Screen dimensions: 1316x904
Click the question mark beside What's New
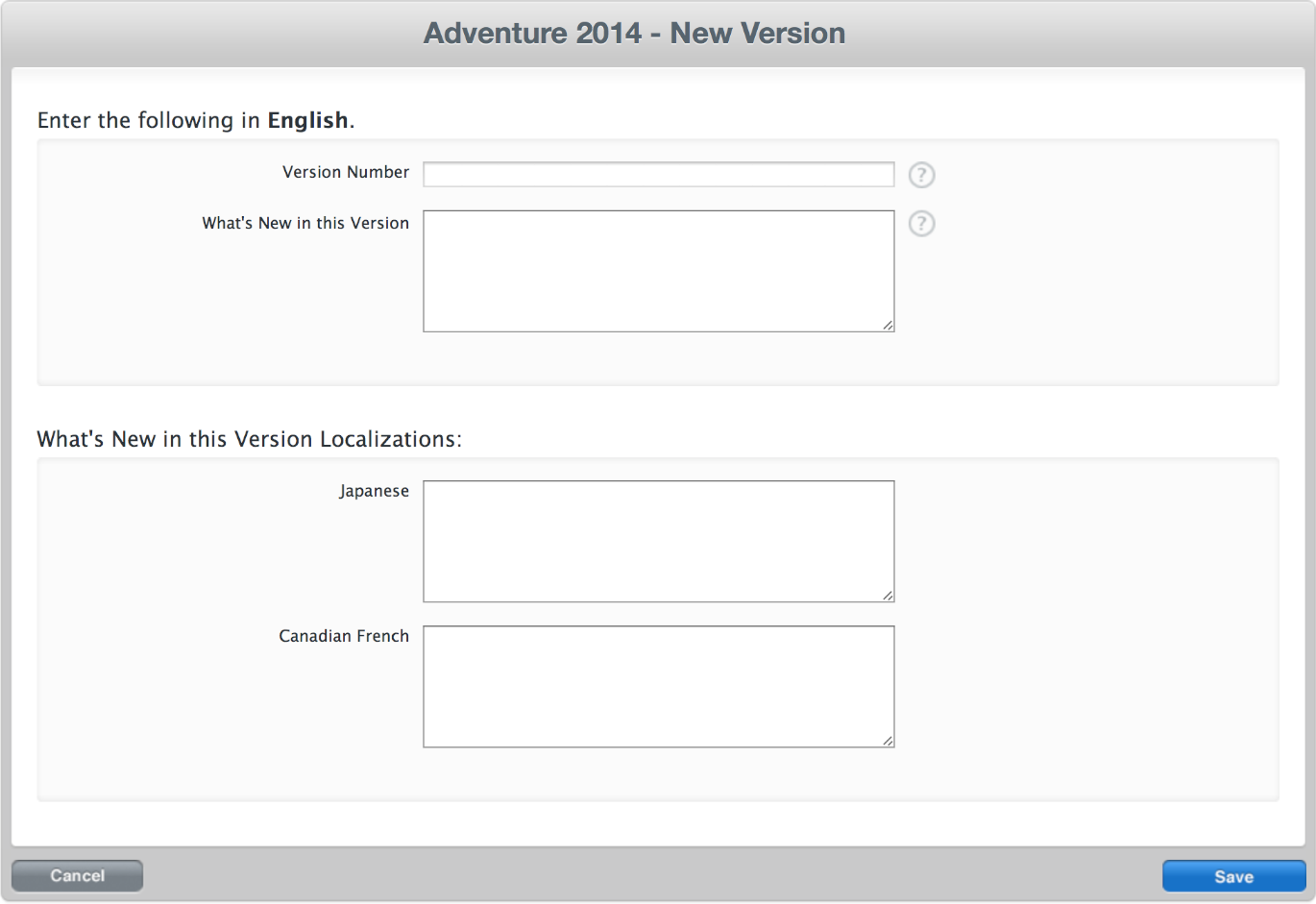pos(921,224)
